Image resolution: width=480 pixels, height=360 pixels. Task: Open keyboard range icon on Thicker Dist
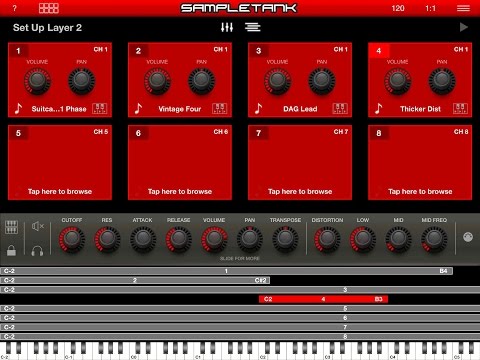(x=460, y=108)
